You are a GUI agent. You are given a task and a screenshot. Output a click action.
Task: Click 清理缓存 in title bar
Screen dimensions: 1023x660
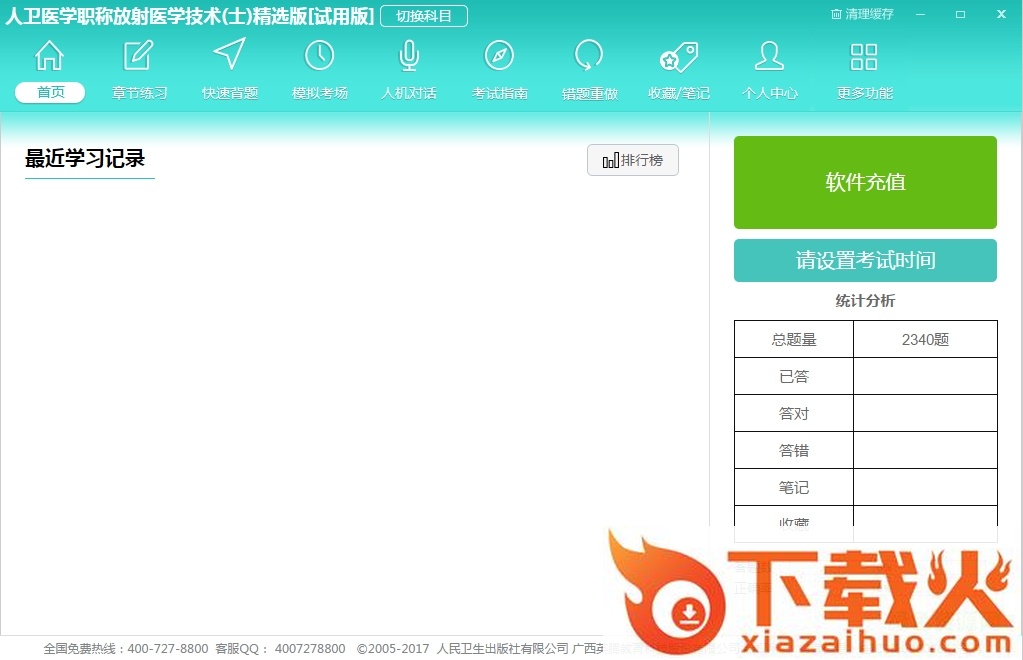coord(862,14)
